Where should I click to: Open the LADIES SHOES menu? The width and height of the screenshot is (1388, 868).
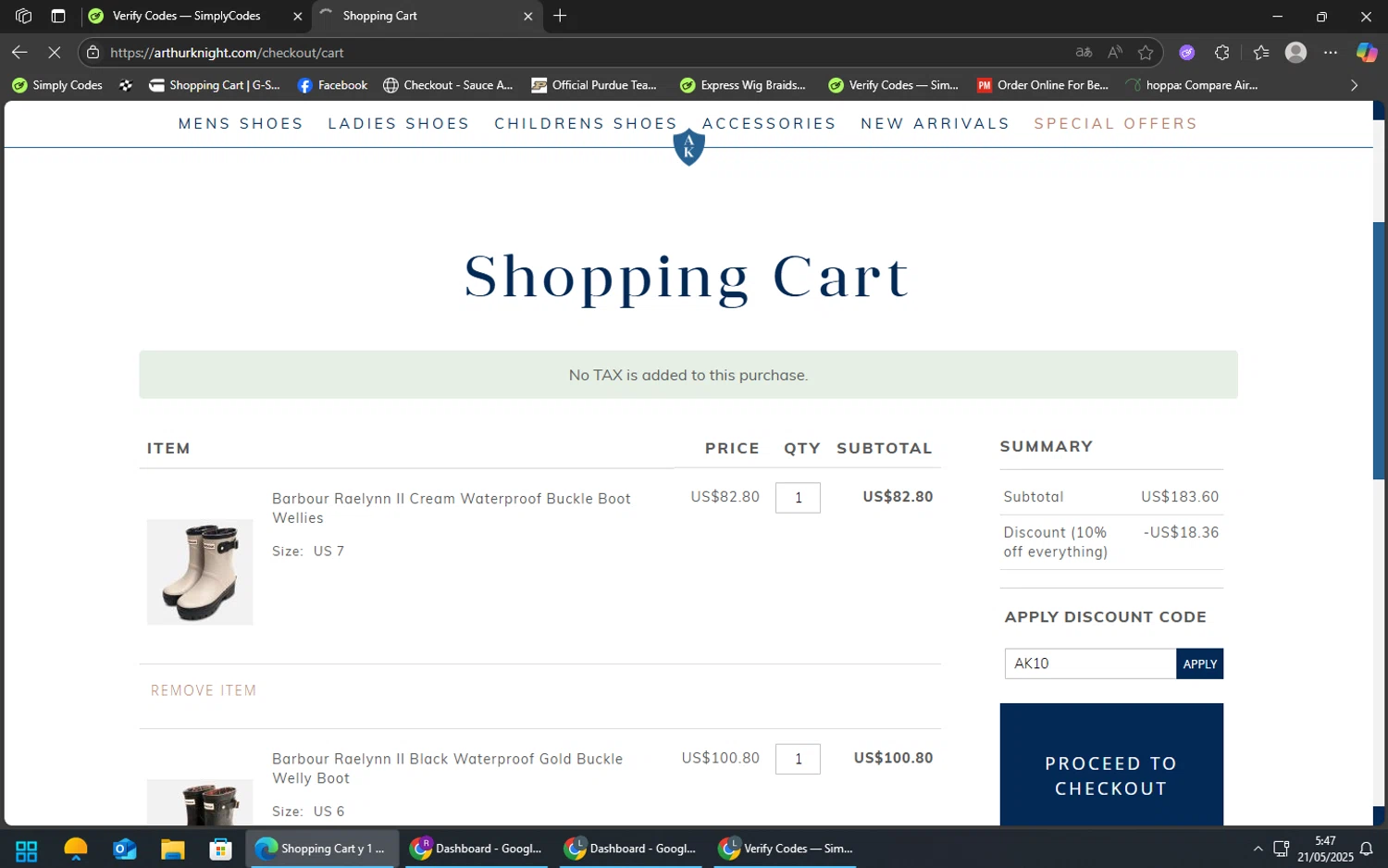[x=399, y=124]
